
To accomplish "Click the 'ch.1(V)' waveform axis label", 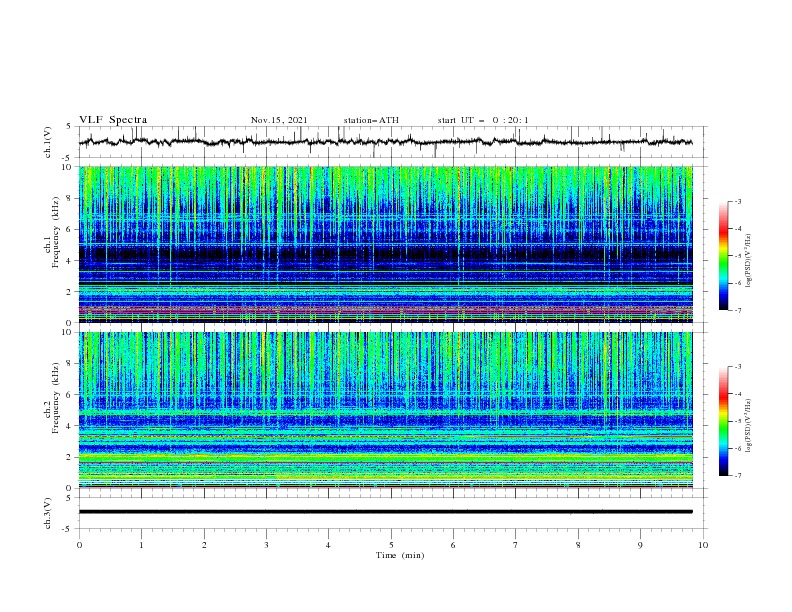I will (x=48, y=142).
